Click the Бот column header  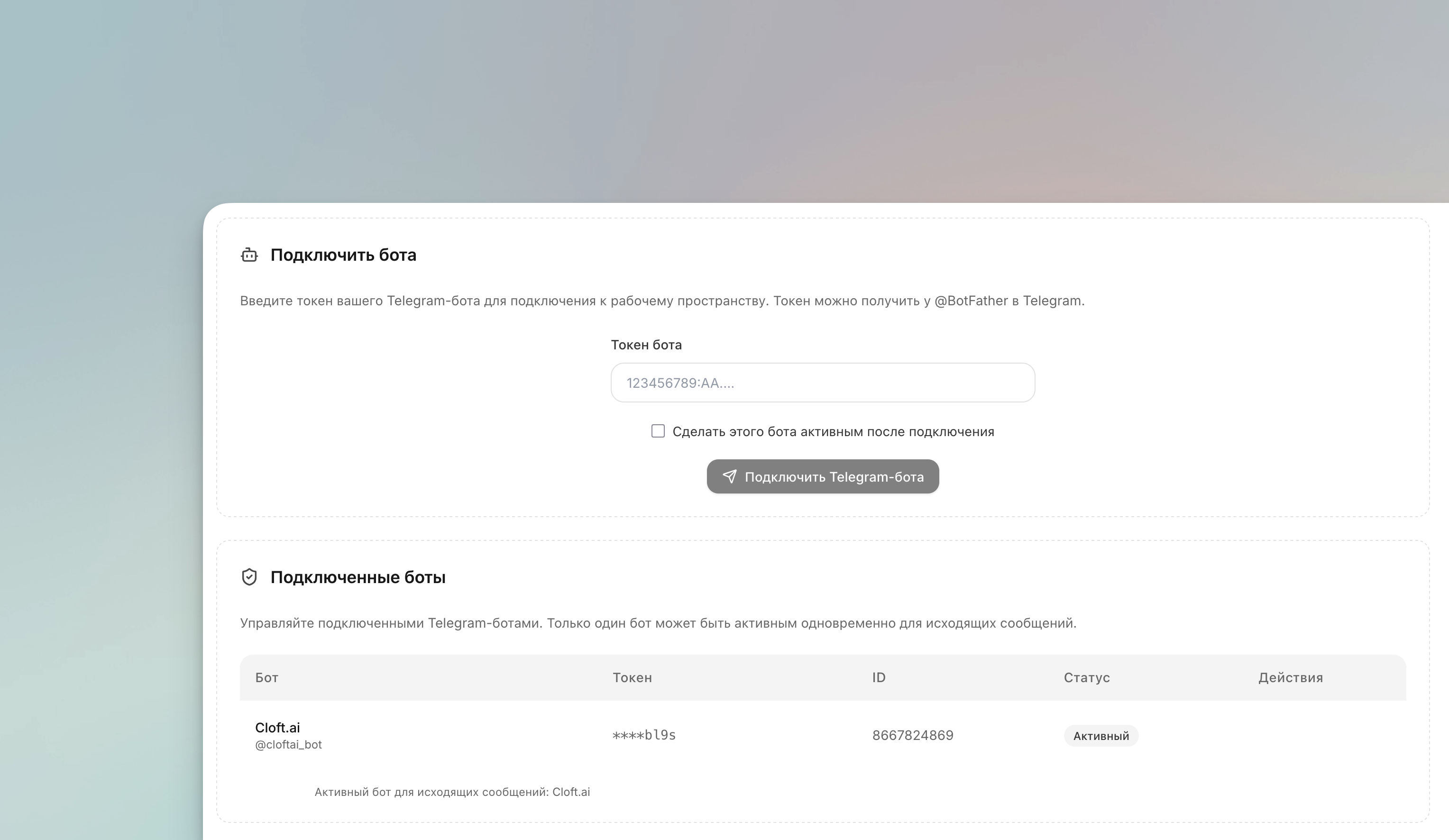[267, 677]
